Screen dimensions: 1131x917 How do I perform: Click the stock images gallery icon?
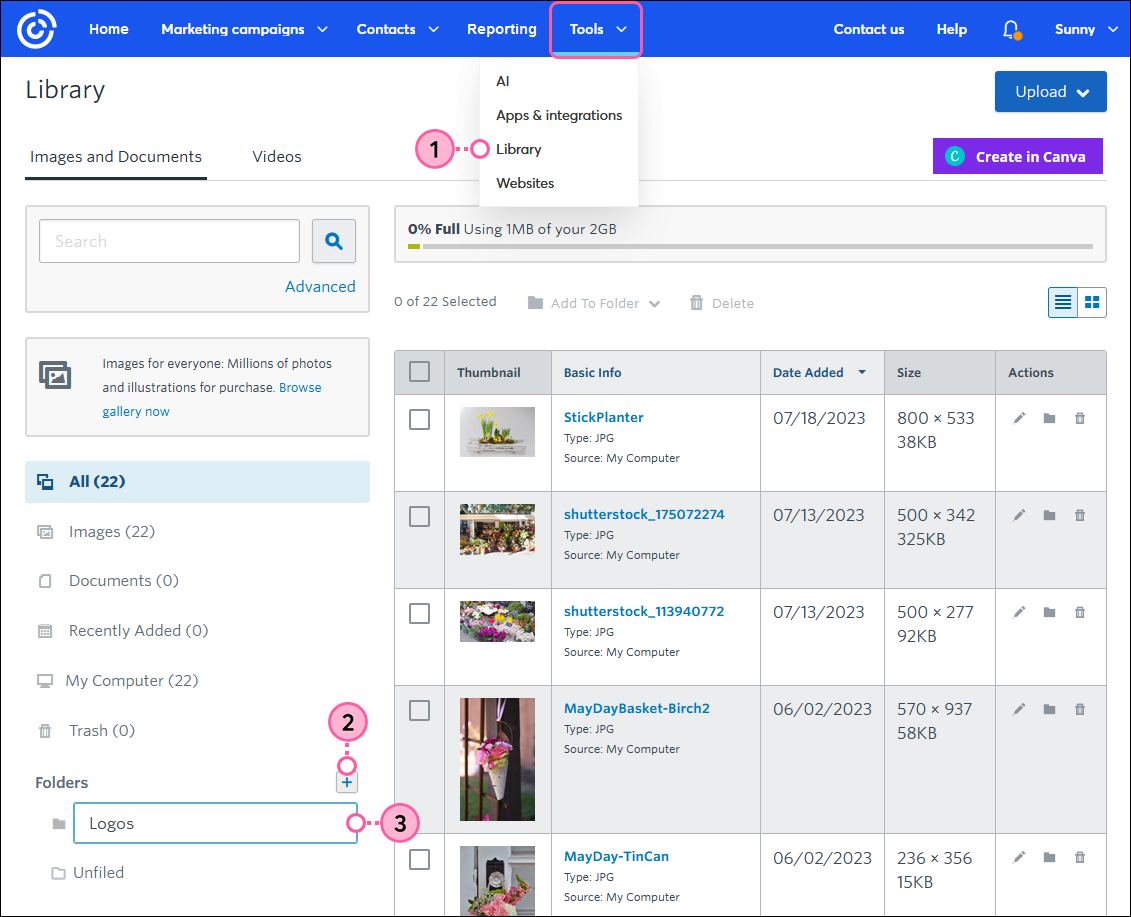tap(55, 375)
